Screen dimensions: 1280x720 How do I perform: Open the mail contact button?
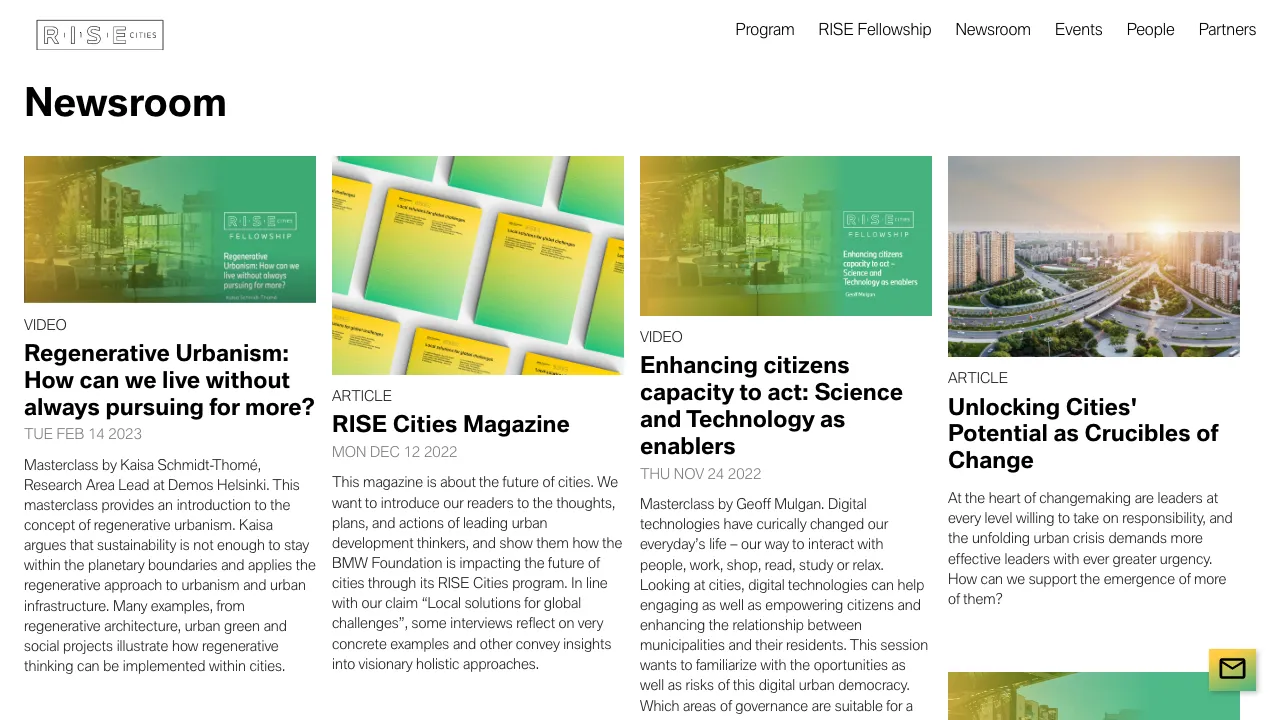tap(1232, 669)
